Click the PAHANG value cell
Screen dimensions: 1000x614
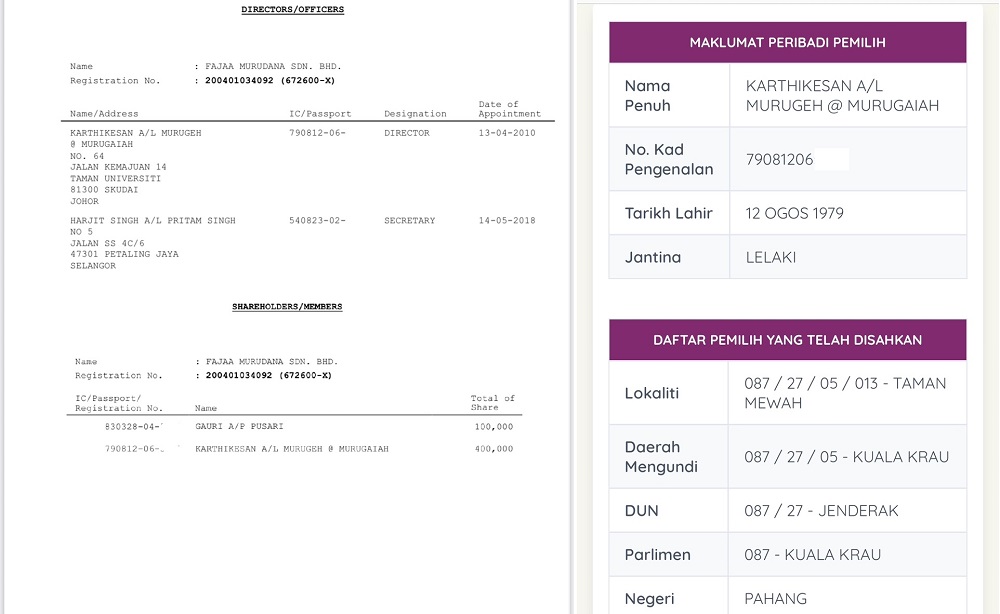click(x=776, y=599)
